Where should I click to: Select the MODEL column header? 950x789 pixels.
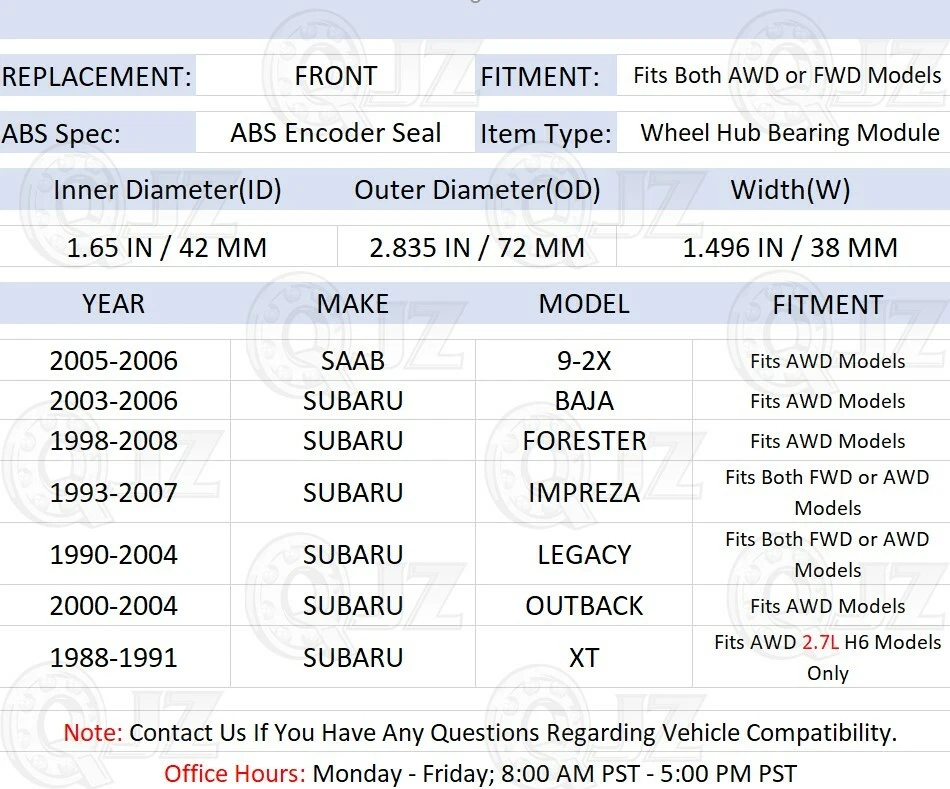584,304
